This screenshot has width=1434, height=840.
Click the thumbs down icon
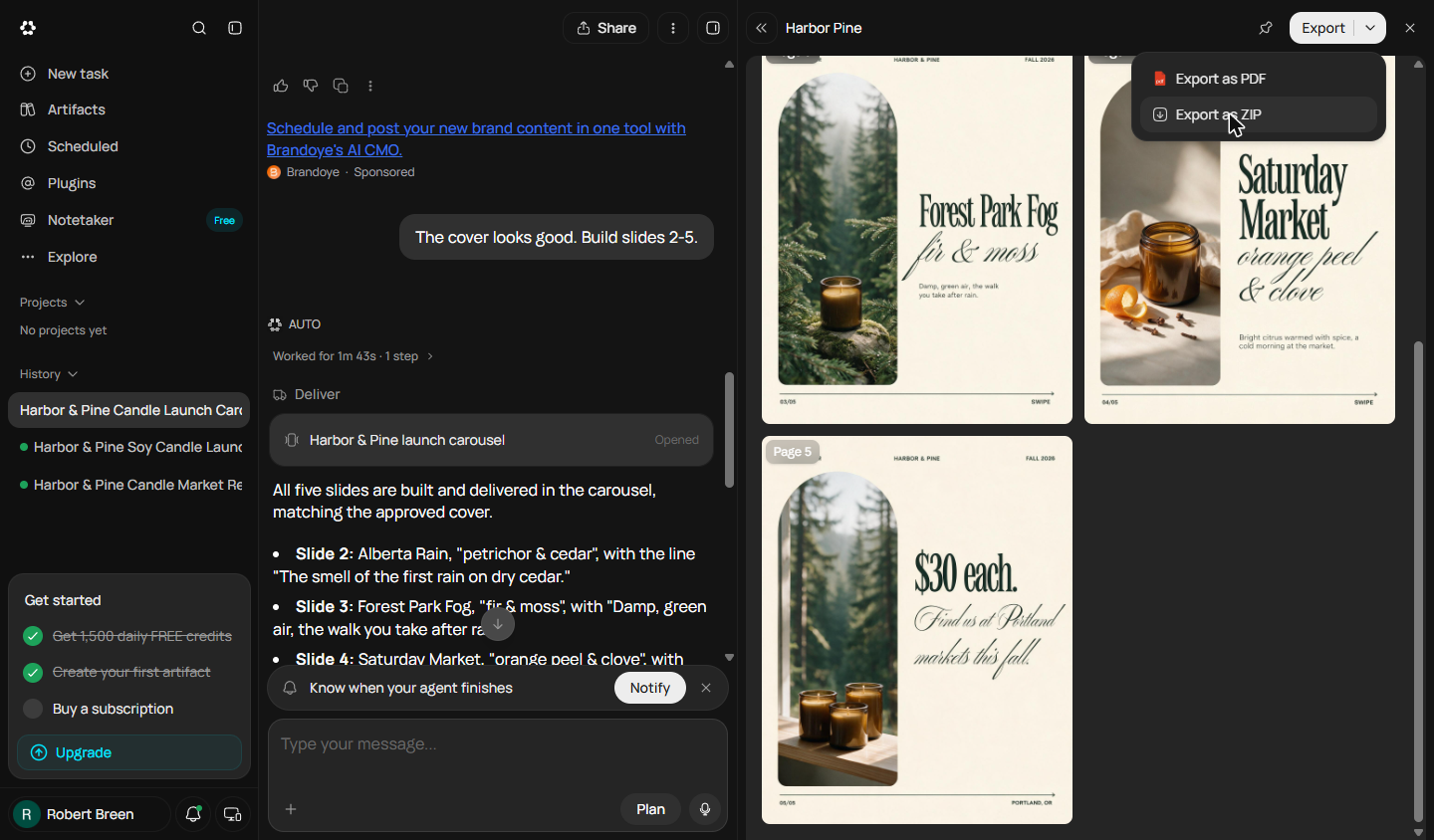click(x=311, y=86)
